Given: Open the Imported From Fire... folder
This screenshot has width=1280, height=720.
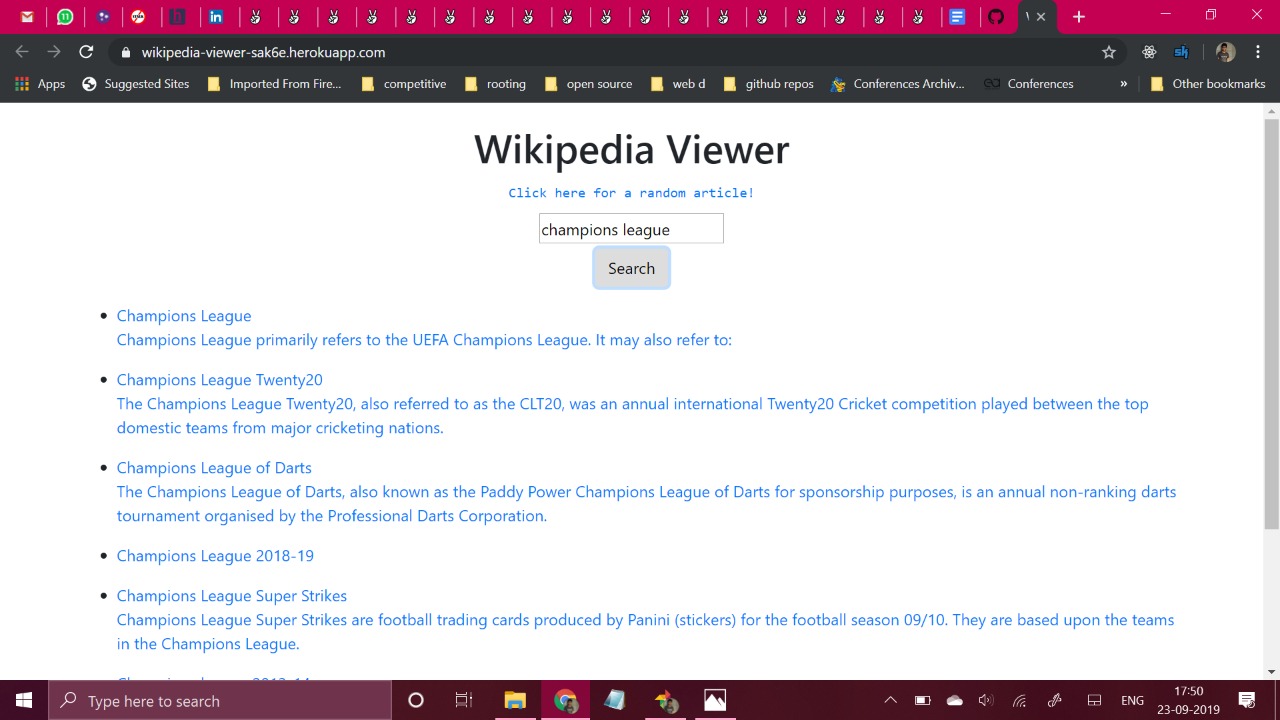Looking at the screenshot, I should pyautogui.click(x=274, y=84).
